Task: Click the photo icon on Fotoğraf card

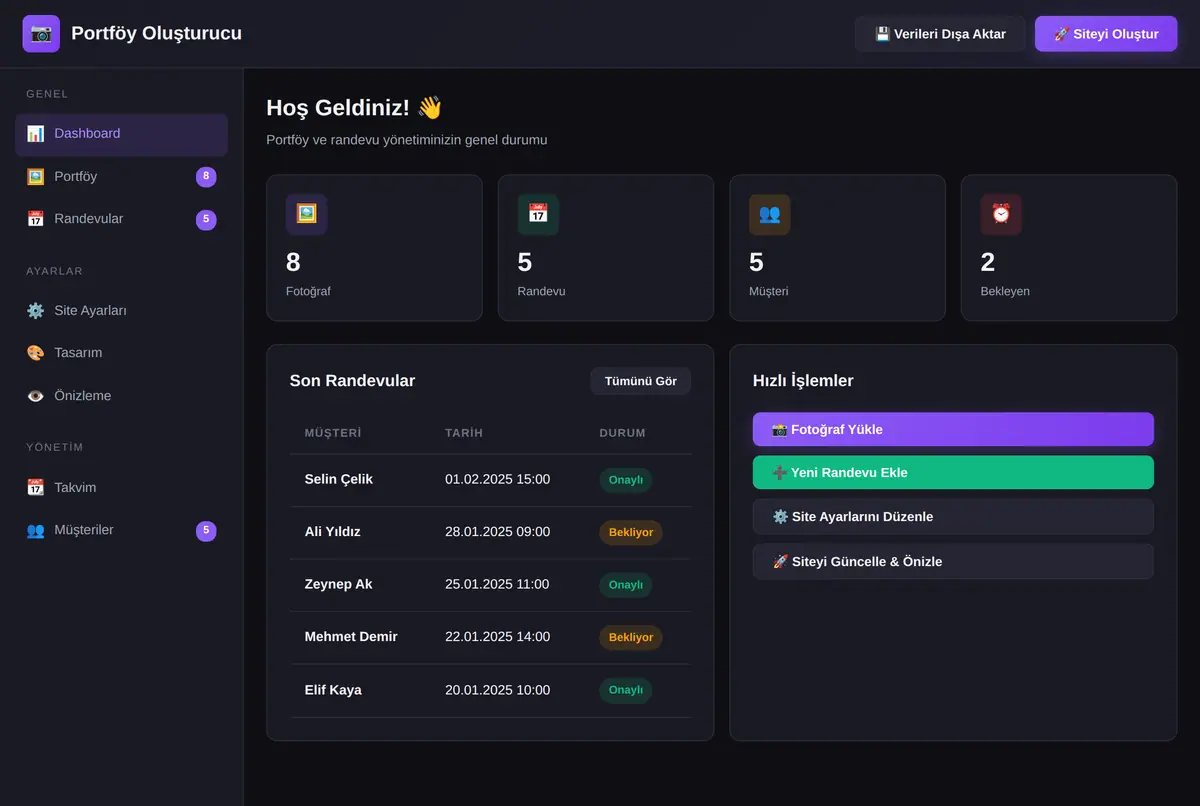Action: [306, 214]
